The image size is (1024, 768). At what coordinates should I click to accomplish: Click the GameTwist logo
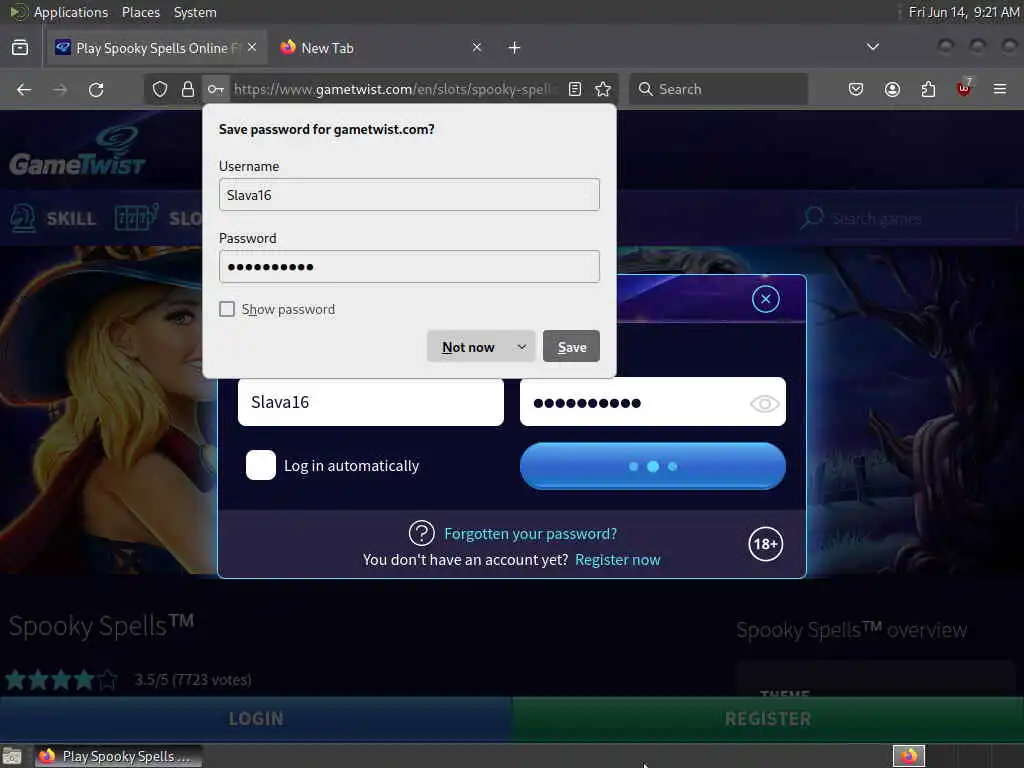pyautogui.click(x=78, y=153)
